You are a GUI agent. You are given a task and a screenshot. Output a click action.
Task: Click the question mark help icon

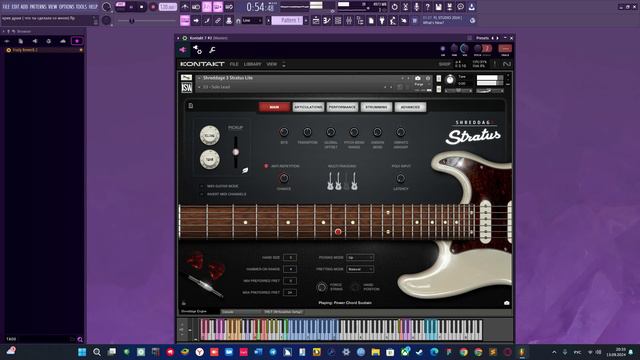point(427,7)
